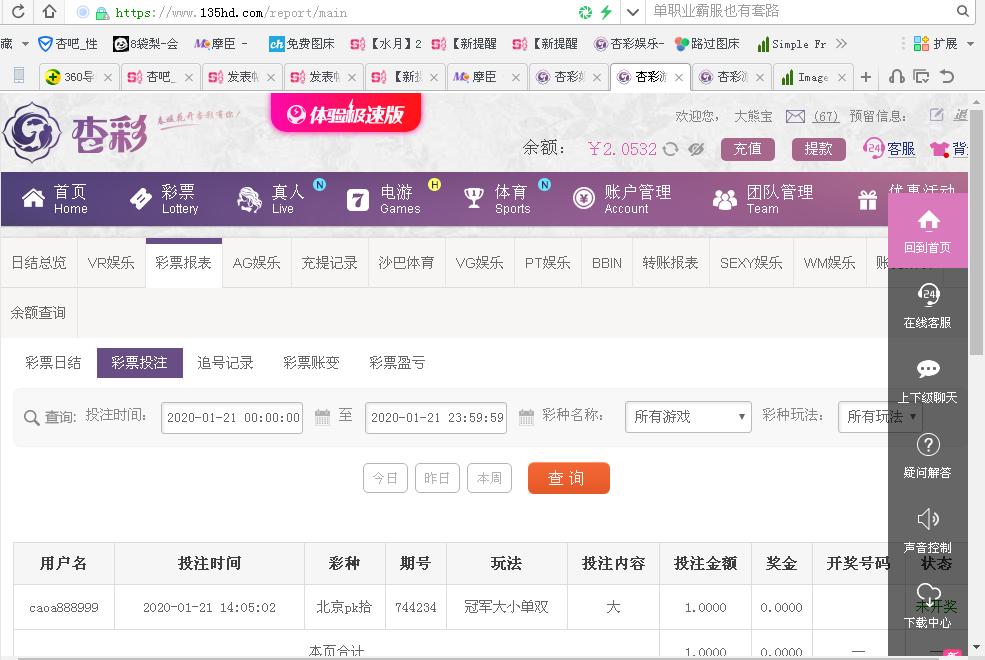985x660 pixels.
Task: Open 下载中心 download sidebar icon
Action: pyautogui.click(x=927, y=606)
